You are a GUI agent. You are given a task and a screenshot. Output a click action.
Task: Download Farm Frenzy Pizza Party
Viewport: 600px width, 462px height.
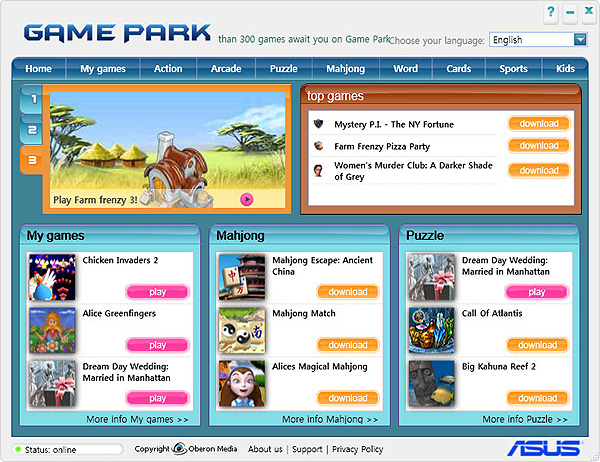click(x=539, y=145)
